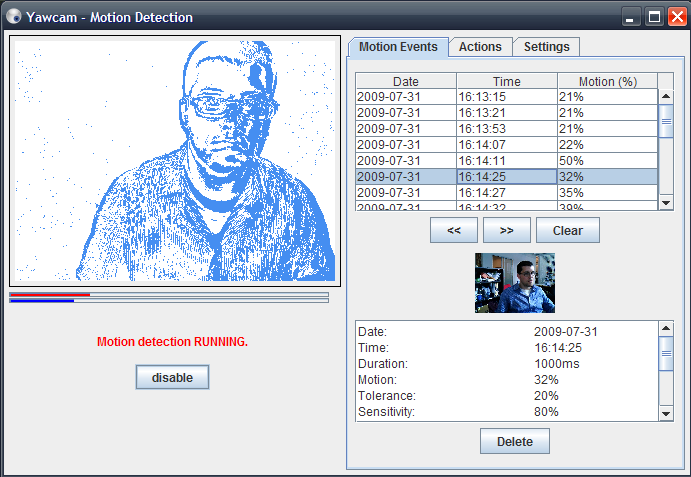Image resolution: width=691 pixels, height=477 pixels.
Task: Click the Yawcam webcam icon in title bar
Action: pyautogui.click(x=13, y=17)
